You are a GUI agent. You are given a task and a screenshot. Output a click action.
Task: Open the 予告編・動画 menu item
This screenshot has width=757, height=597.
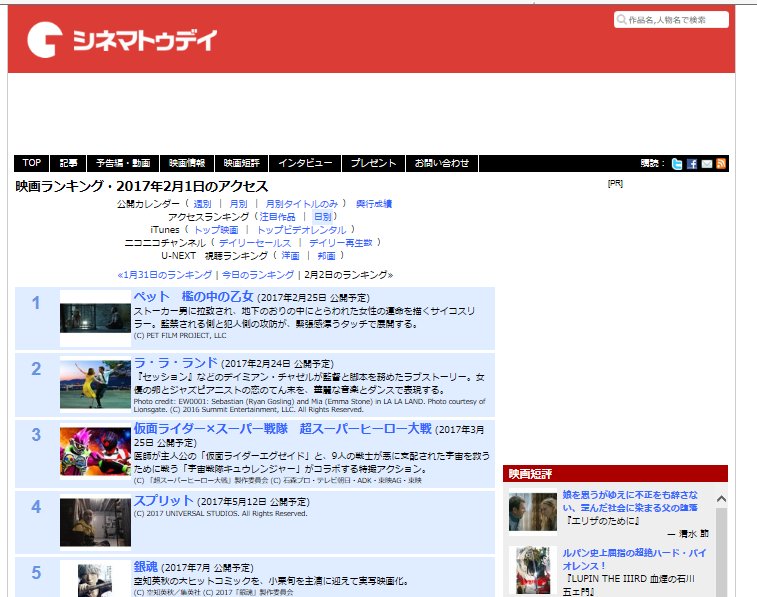(123, 163)
